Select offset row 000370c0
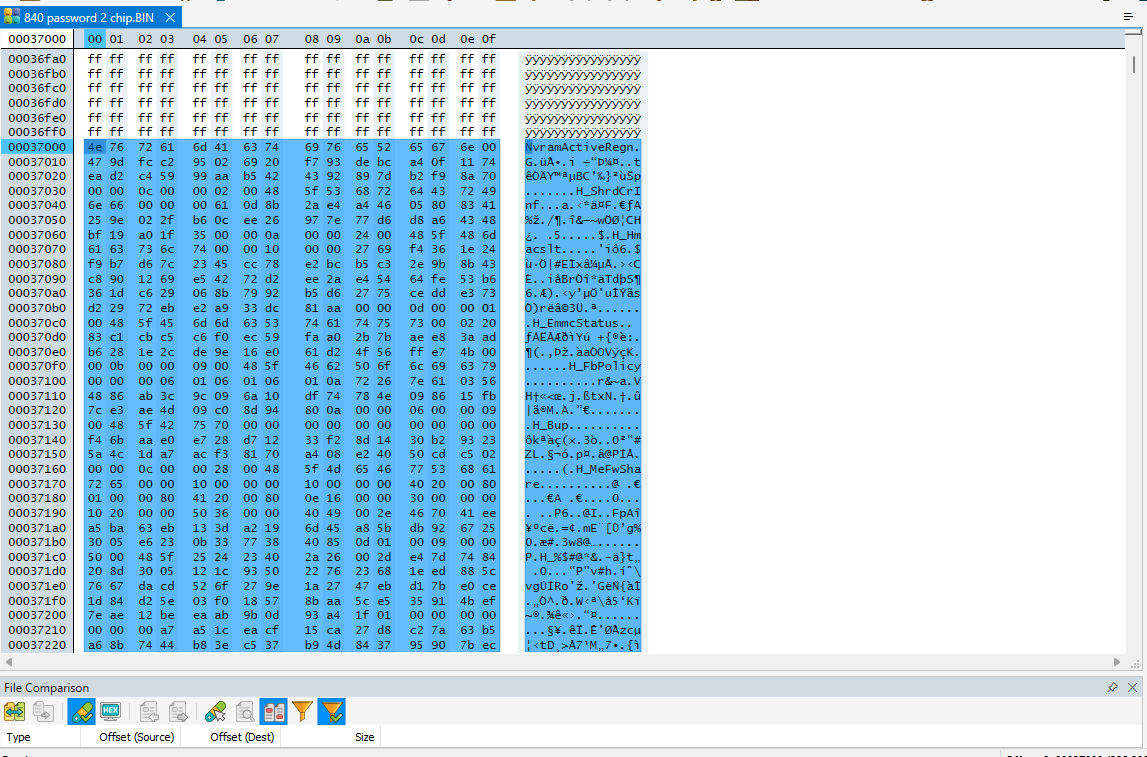1147x757 pixels. tap(37, 323)
